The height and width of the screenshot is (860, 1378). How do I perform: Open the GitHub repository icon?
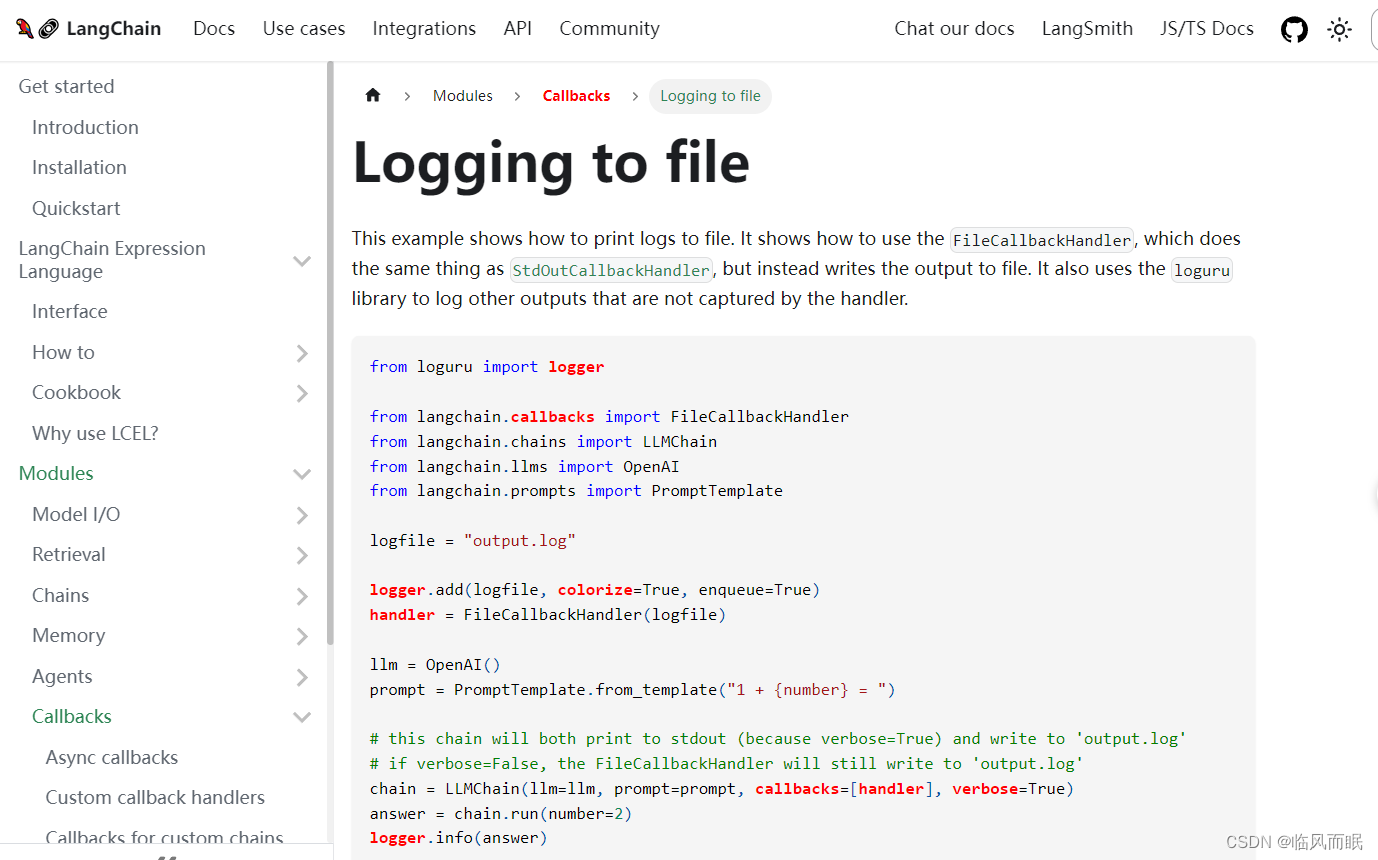(1294, 29)
